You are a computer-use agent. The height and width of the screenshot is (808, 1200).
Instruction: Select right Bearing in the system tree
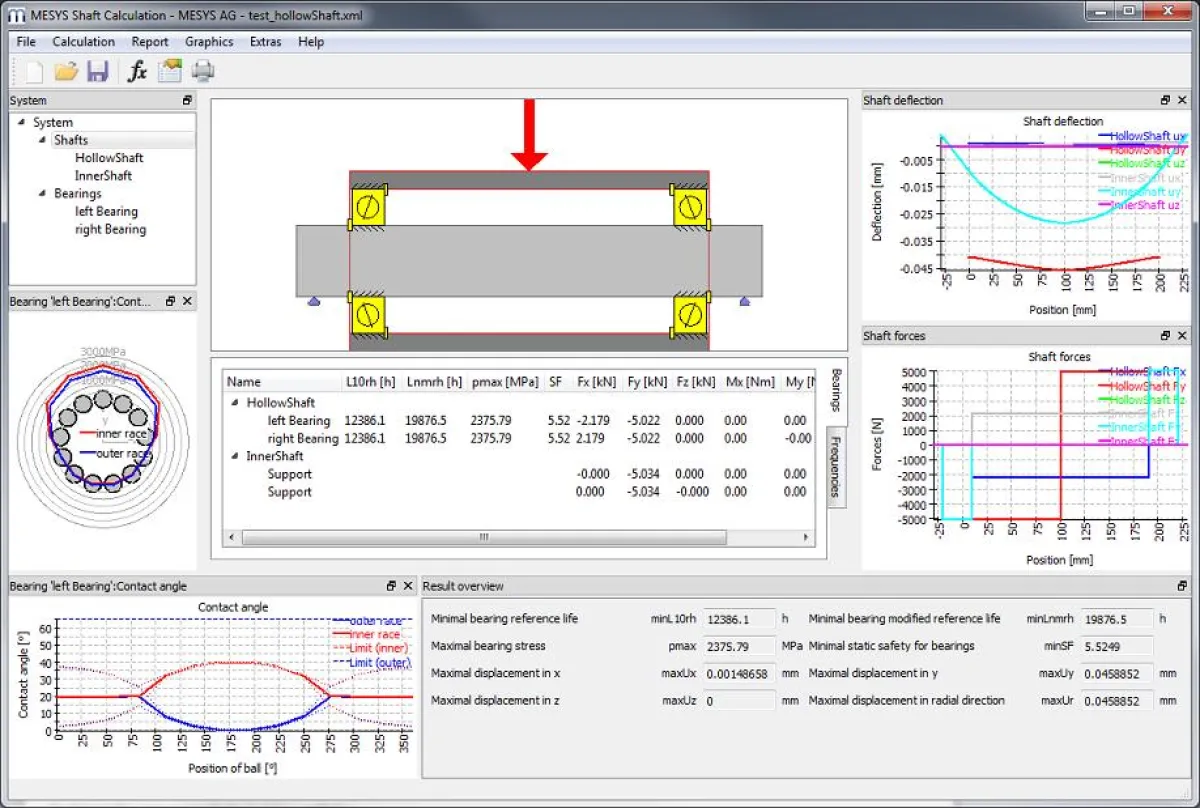(110, 230)
